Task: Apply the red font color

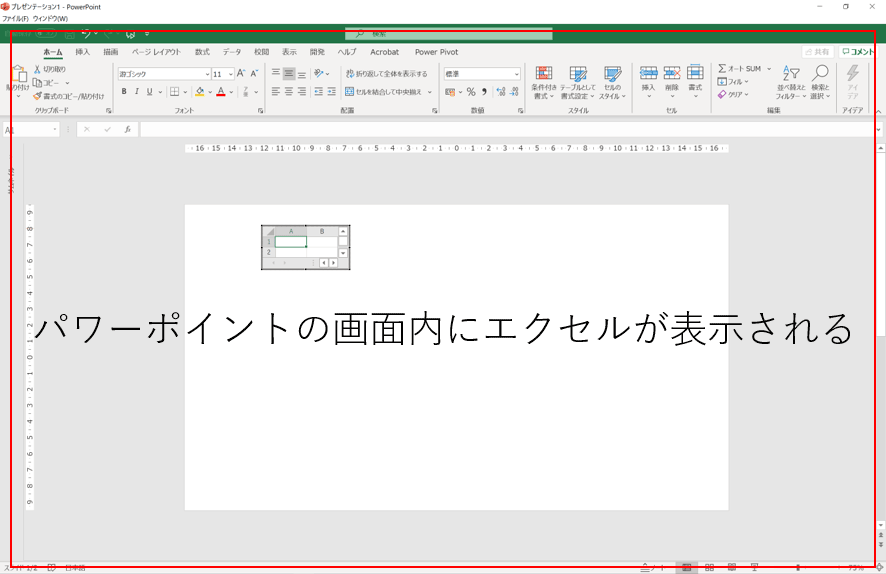Action: click(221, 92)
